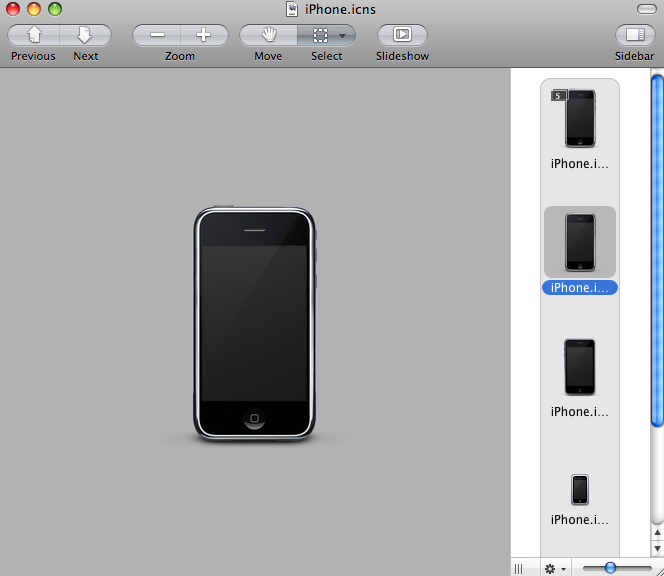The width and height of the screenshot is (664, 576).
Task: Click the scrollbar down arrow in sidebar
Action: (657, 548)
